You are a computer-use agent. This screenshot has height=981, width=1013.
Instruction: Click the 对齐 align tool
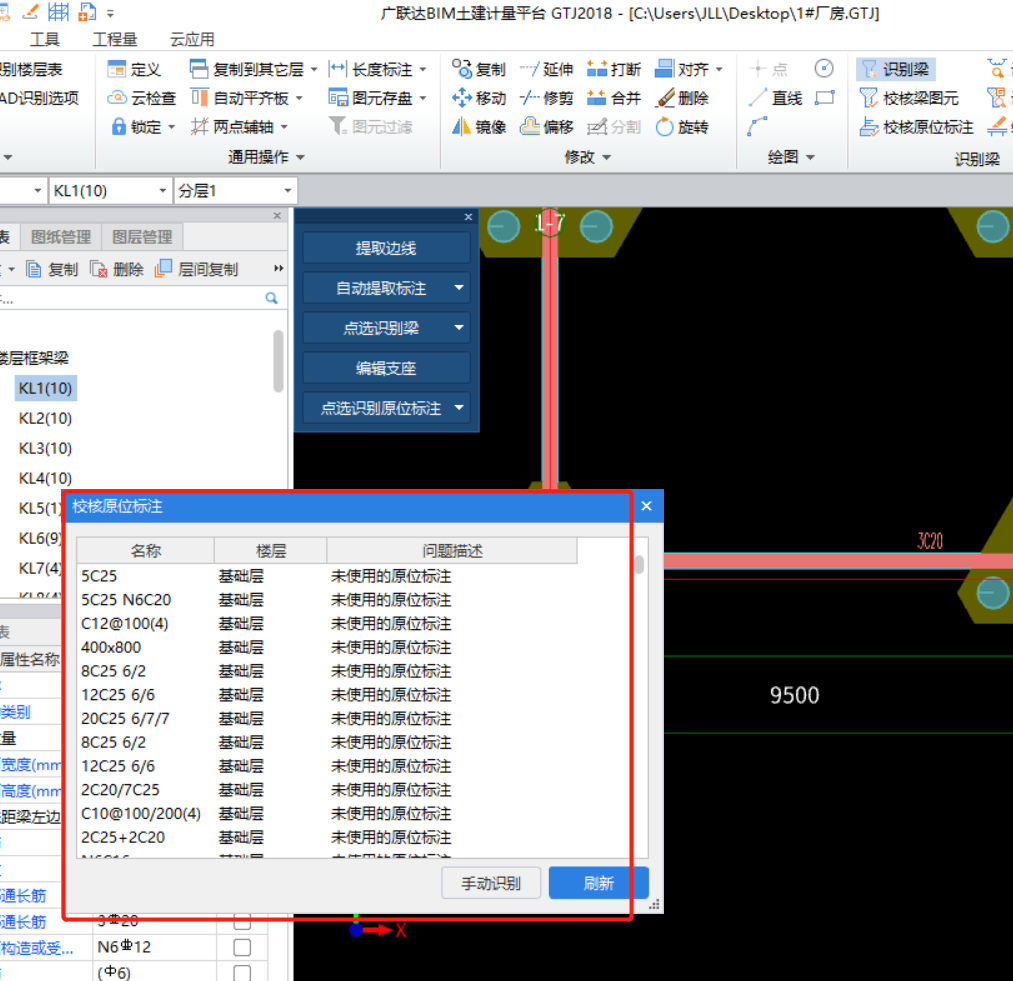point(682,69)
